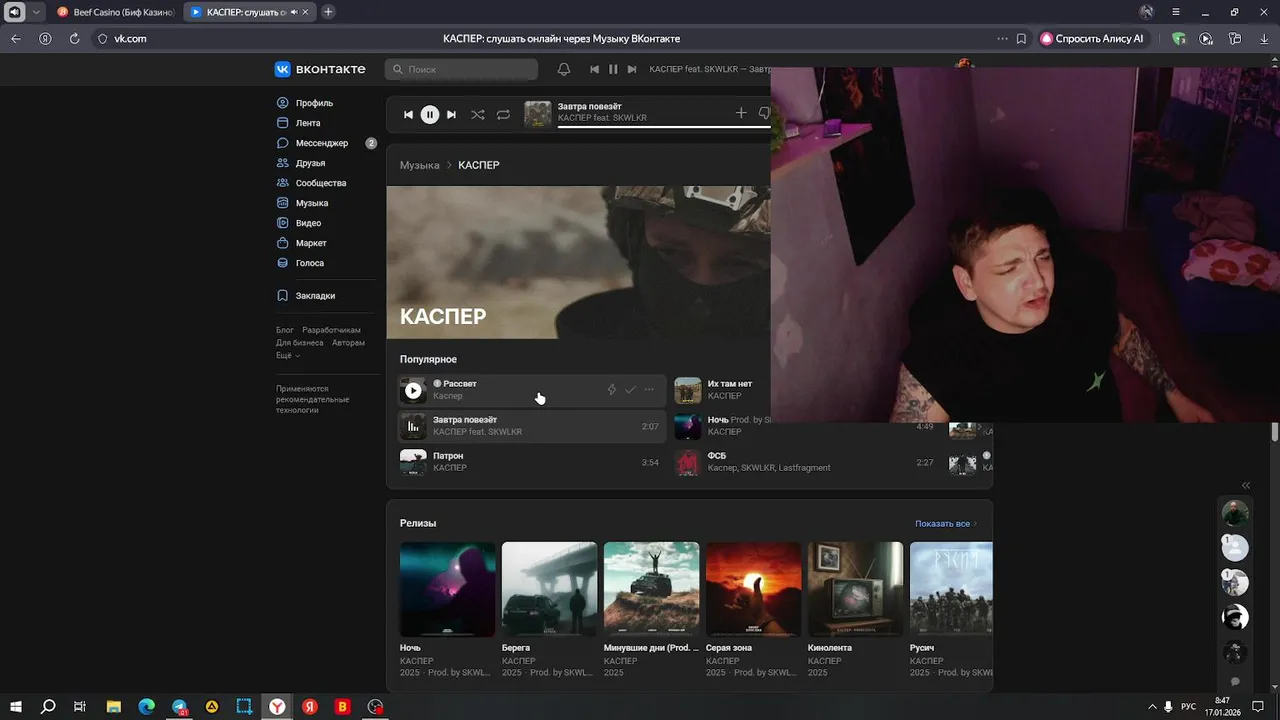
Task: Mute audio on the КАСПЕР tab
Action: pos(294,12)
